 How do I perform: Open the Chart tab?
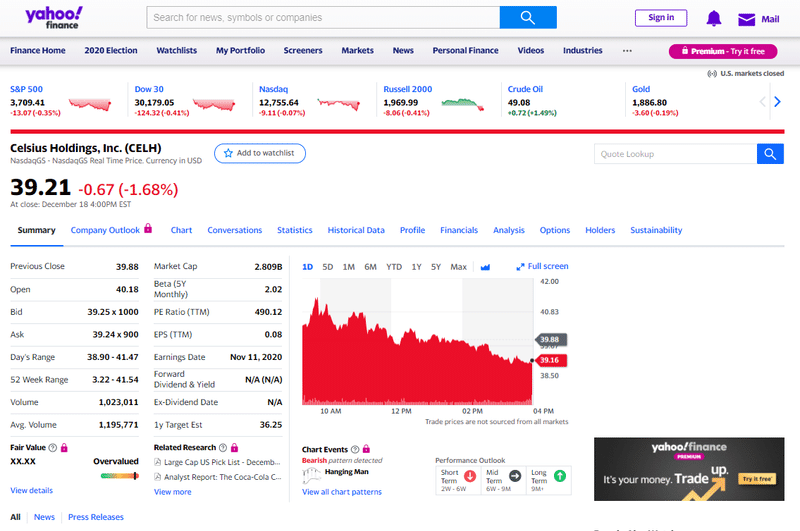coord(181,230)
